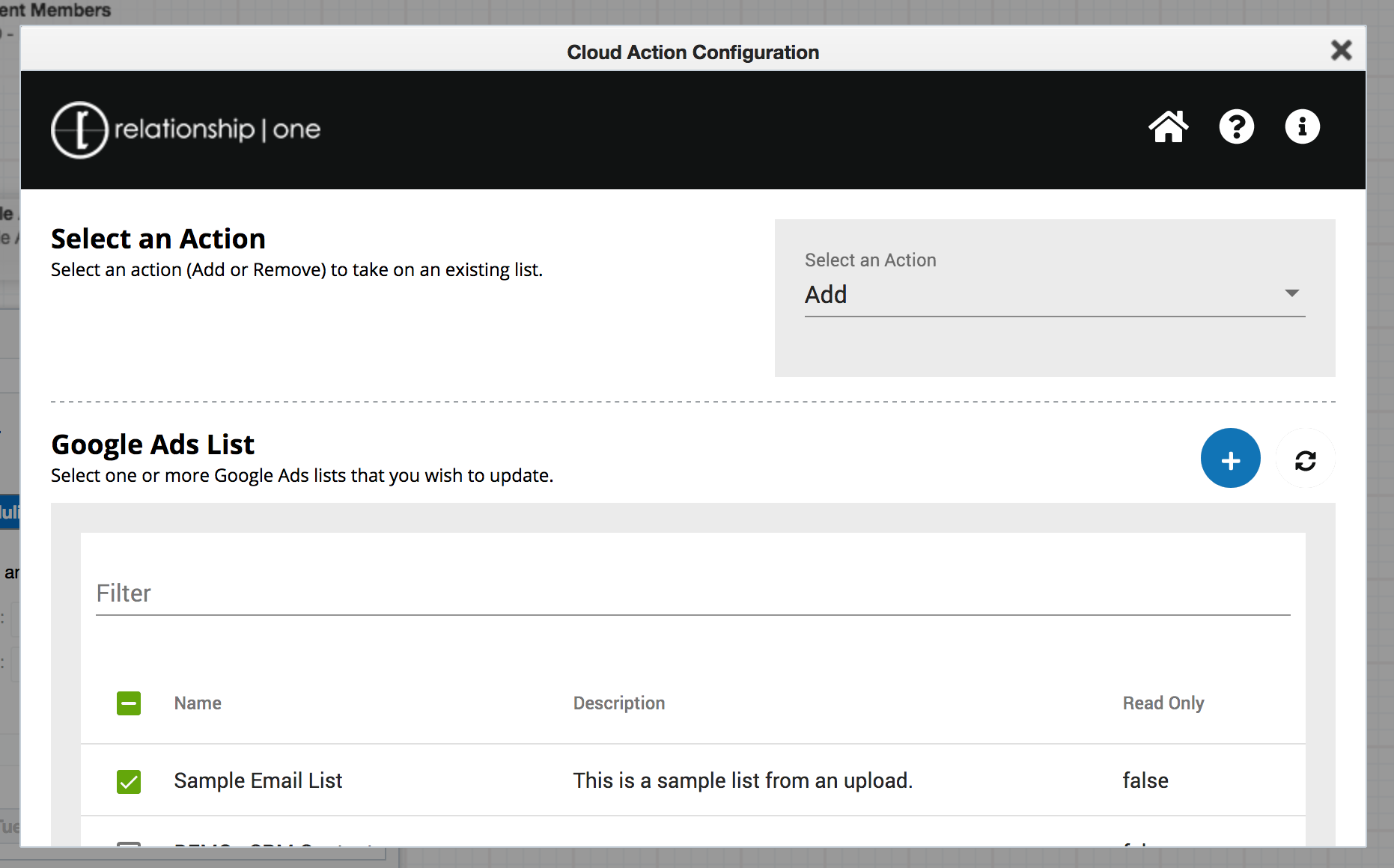Sort by the Read Only column header
Viewport: 1394px width, 868px height.
pos(1163,703)
